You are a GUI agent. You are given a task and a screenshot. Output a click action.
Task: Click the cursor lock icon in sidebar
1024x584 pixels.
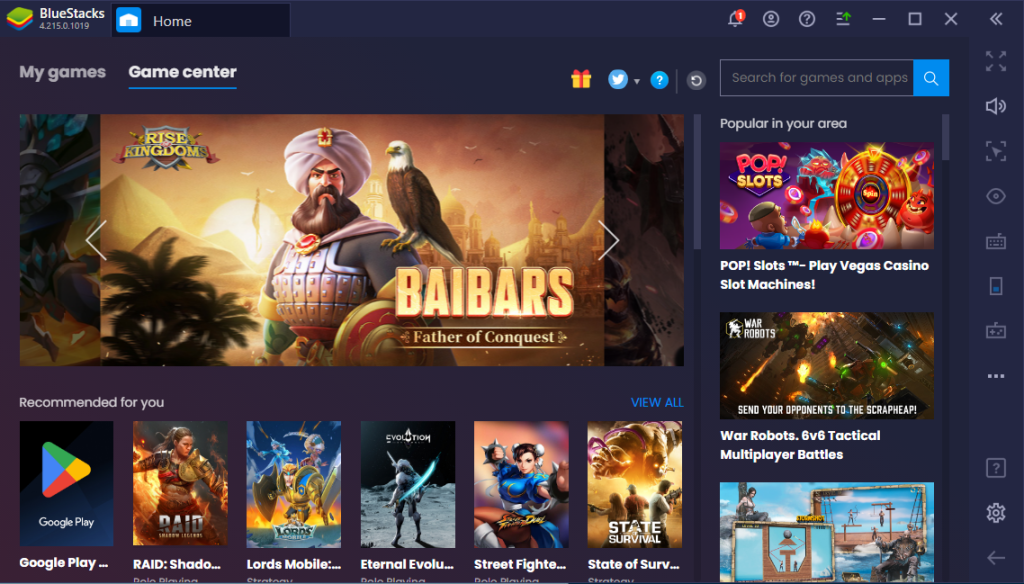click(996, 152)
